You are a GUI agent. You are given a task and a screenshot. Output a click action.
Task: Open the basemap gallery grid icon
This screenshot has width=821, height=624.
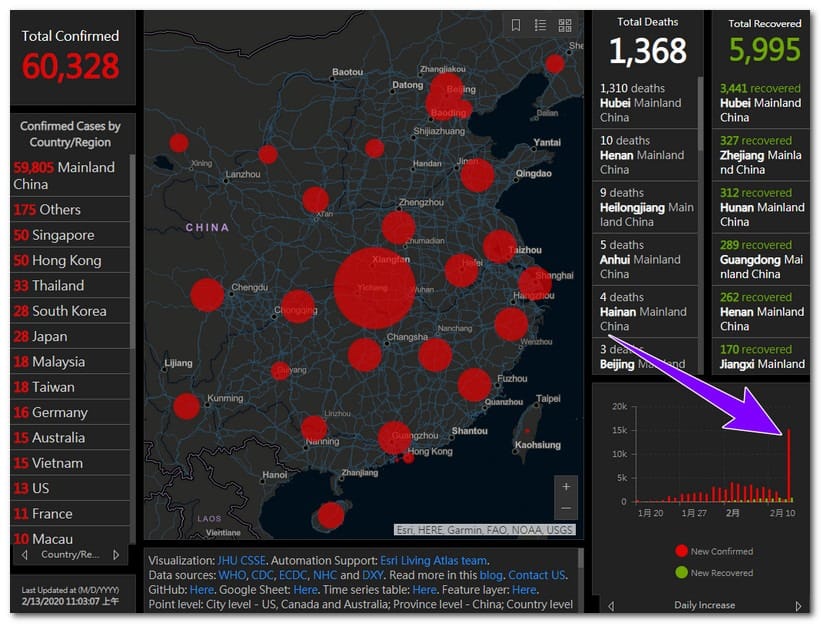pyautogui.click(x=565, y=25)
